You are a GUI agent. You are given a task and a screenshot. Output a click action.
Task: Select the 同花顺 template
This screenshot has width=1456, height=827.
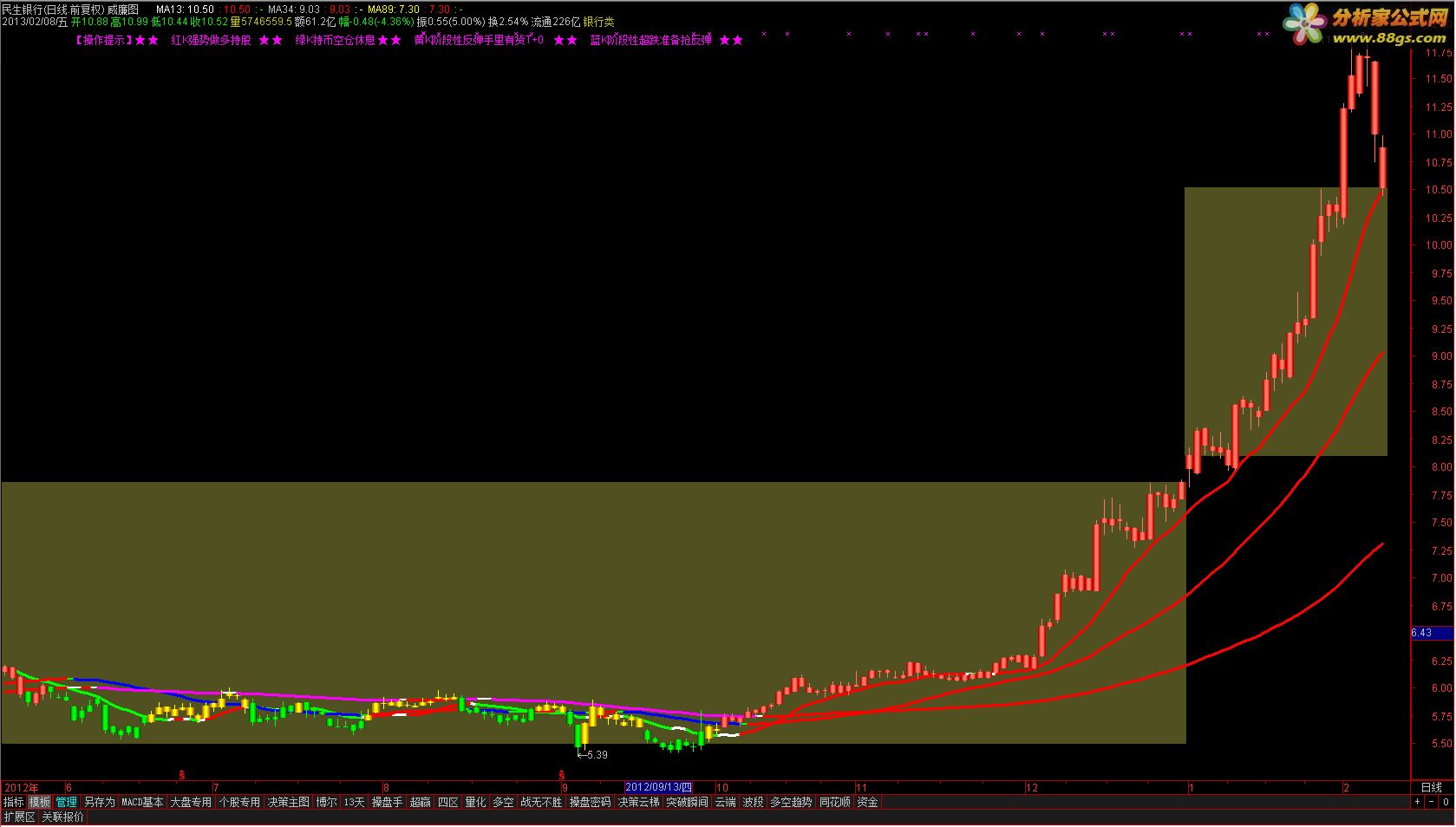pos(834,802)
